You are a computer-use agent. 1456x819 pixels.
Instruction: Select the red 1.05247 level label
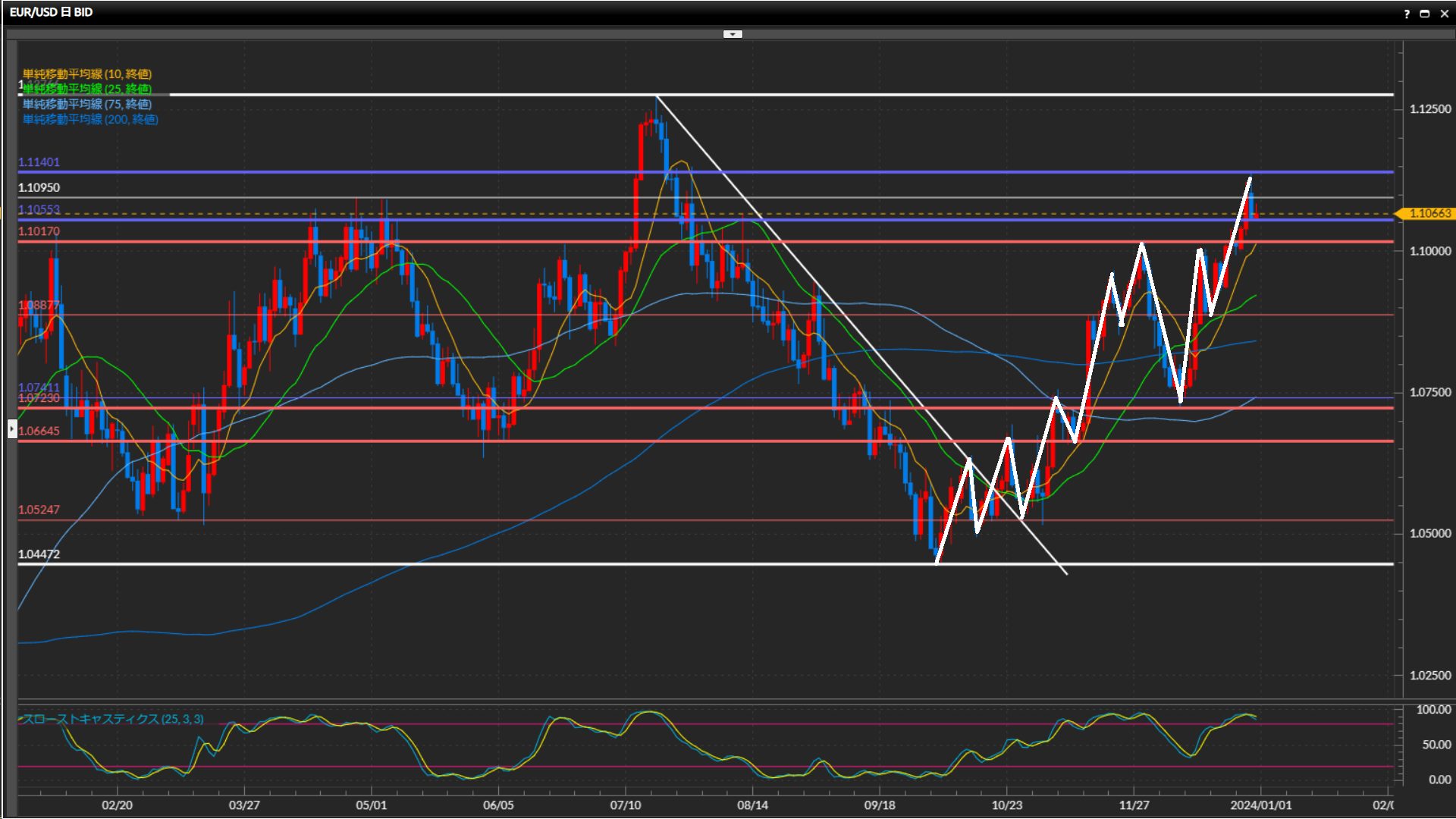[x=39, y=510]
